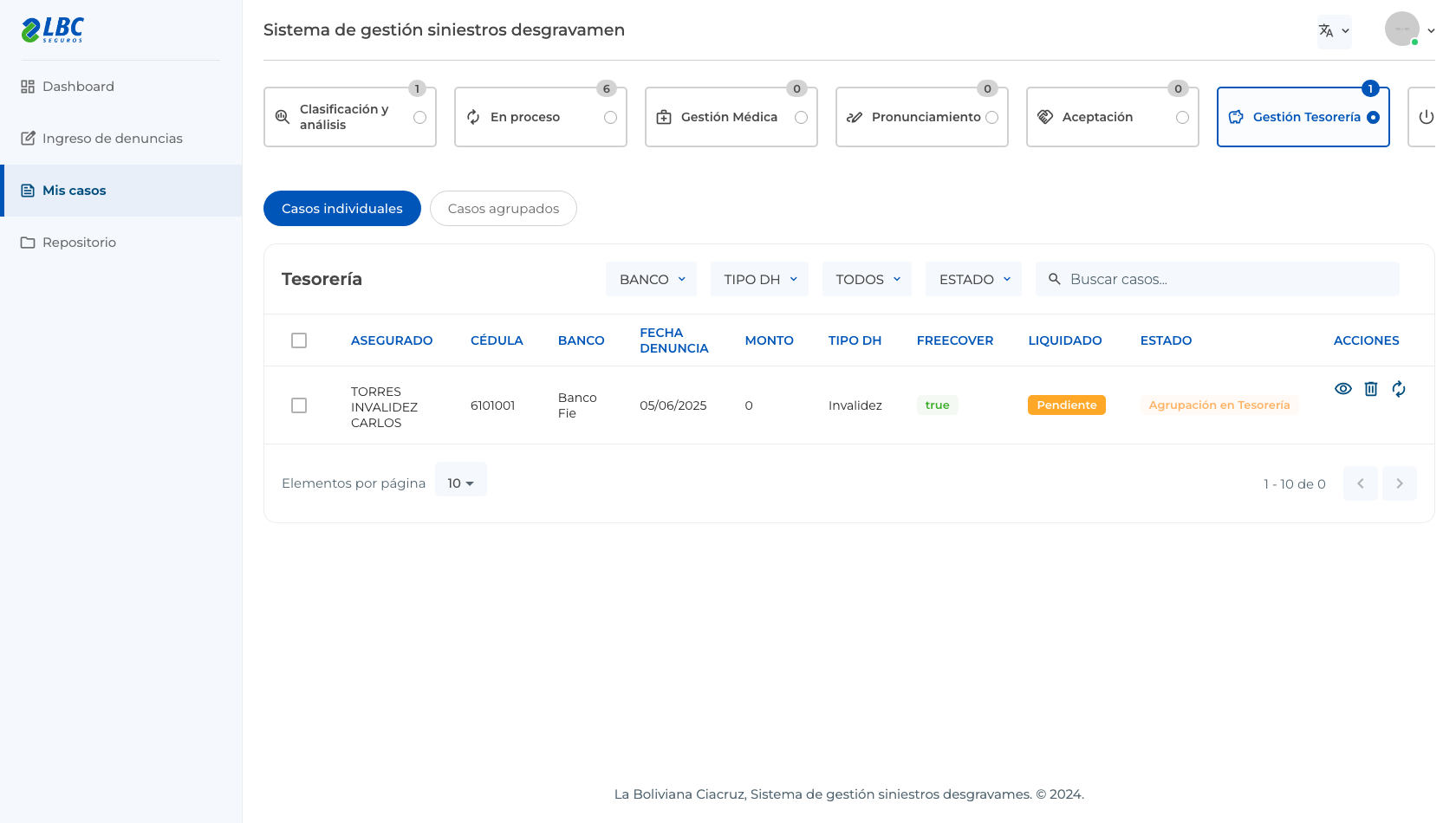The width and height of the screenshot is (1456, 823).
Task: Click the refresh arrows icon in Acciones
Action: (x=1399, y=389)
